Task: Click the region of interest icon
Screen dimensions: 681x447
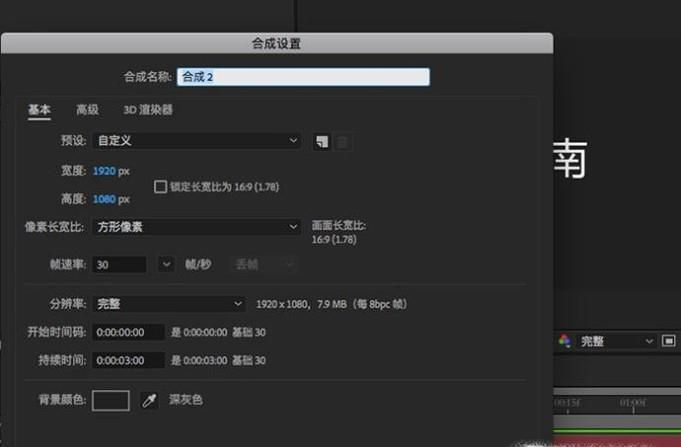Action: 668,341
